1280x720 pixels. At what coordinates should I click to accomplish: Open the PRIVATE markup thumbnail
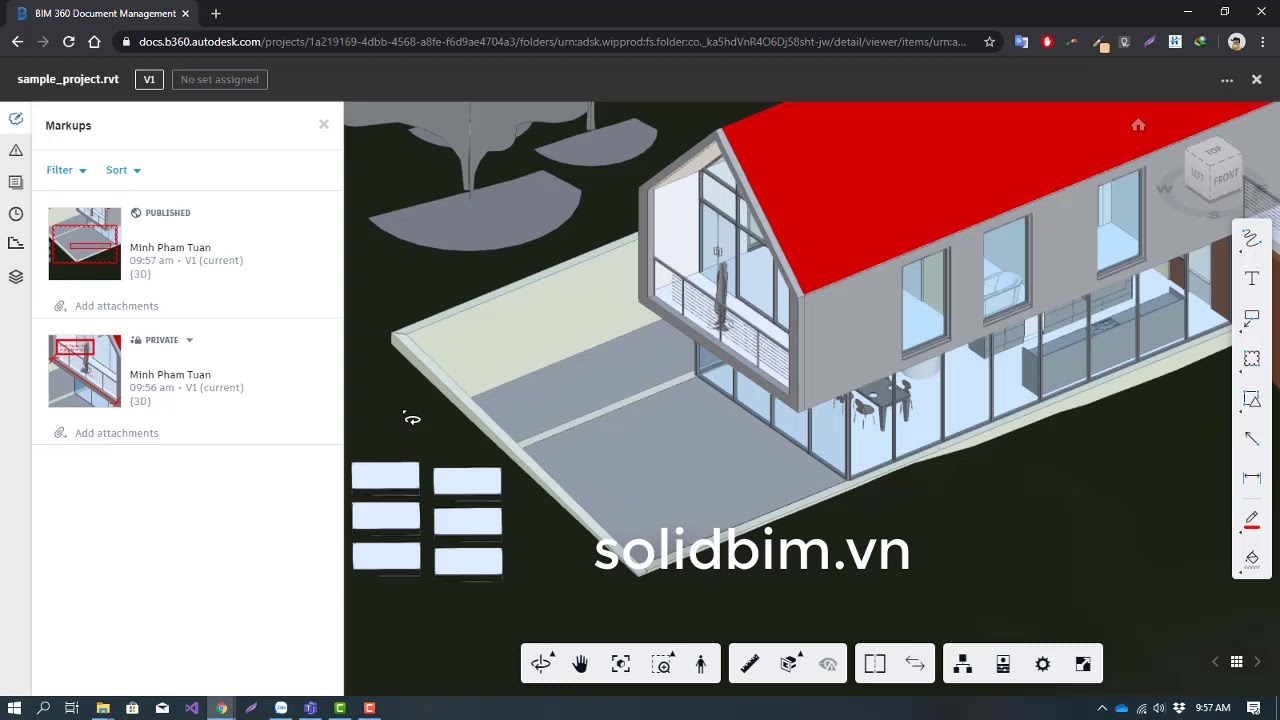tap(85, 371)
